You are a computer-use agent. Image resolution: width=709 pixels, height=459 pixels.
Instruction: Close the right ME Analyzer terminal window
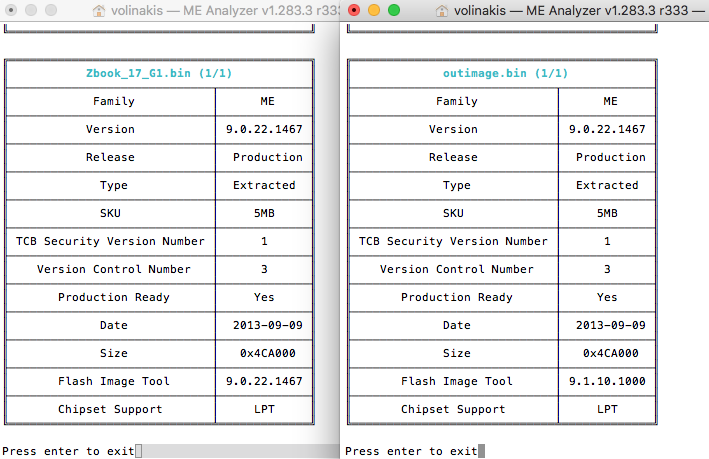click(354, 10)
